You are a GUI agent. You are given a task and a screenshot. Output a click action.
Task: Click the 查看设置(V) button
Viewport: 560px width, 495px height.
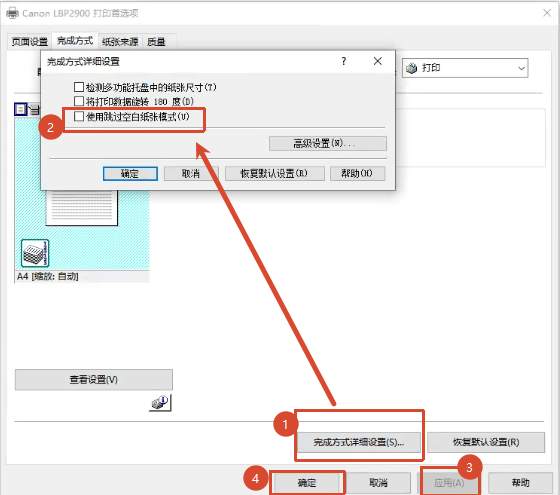[94, 379]
